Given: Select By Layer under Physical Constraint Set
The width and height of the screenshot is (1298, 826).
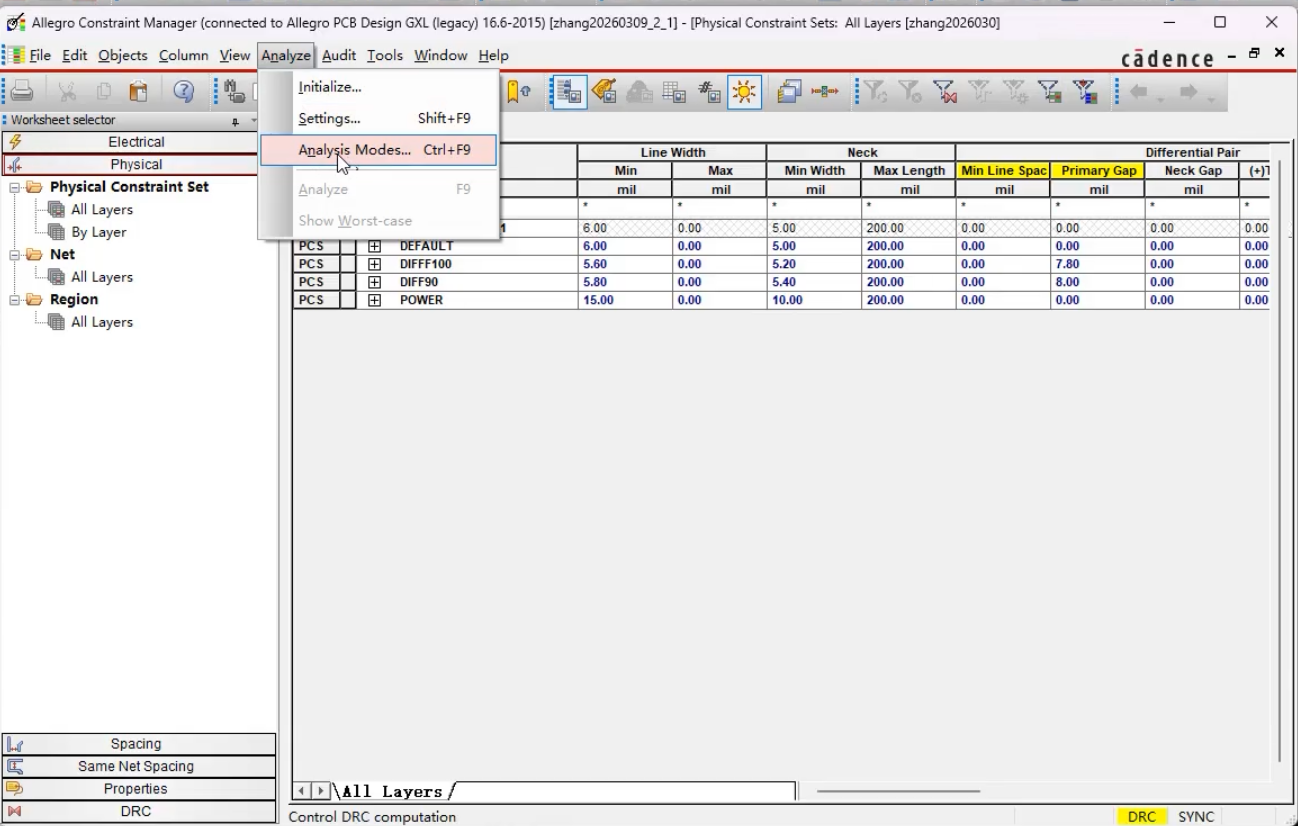Looking at the screenshot, I should tap(98, 232).
